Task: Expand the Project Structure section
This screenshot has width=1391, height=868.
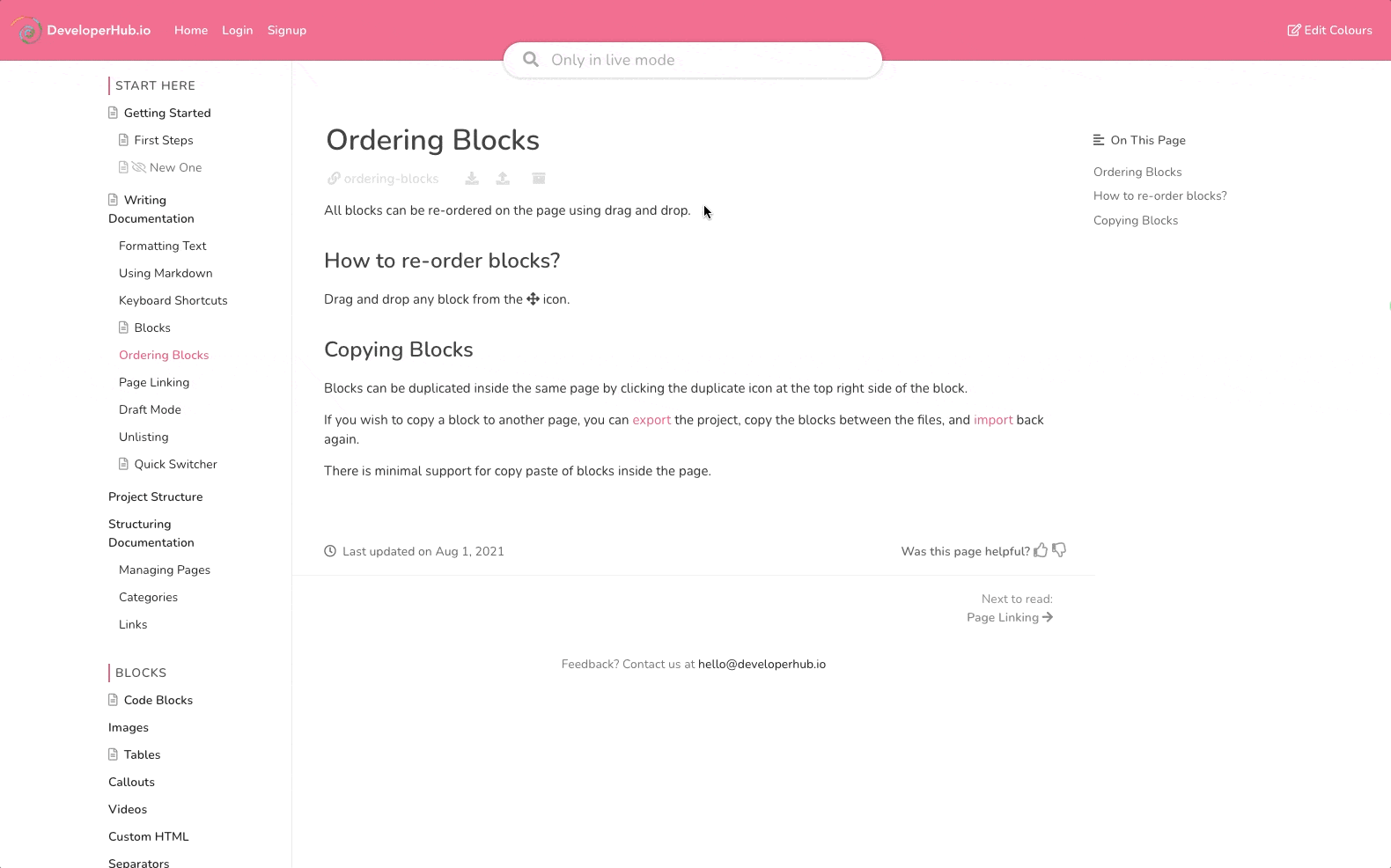Action: point(156,497)
